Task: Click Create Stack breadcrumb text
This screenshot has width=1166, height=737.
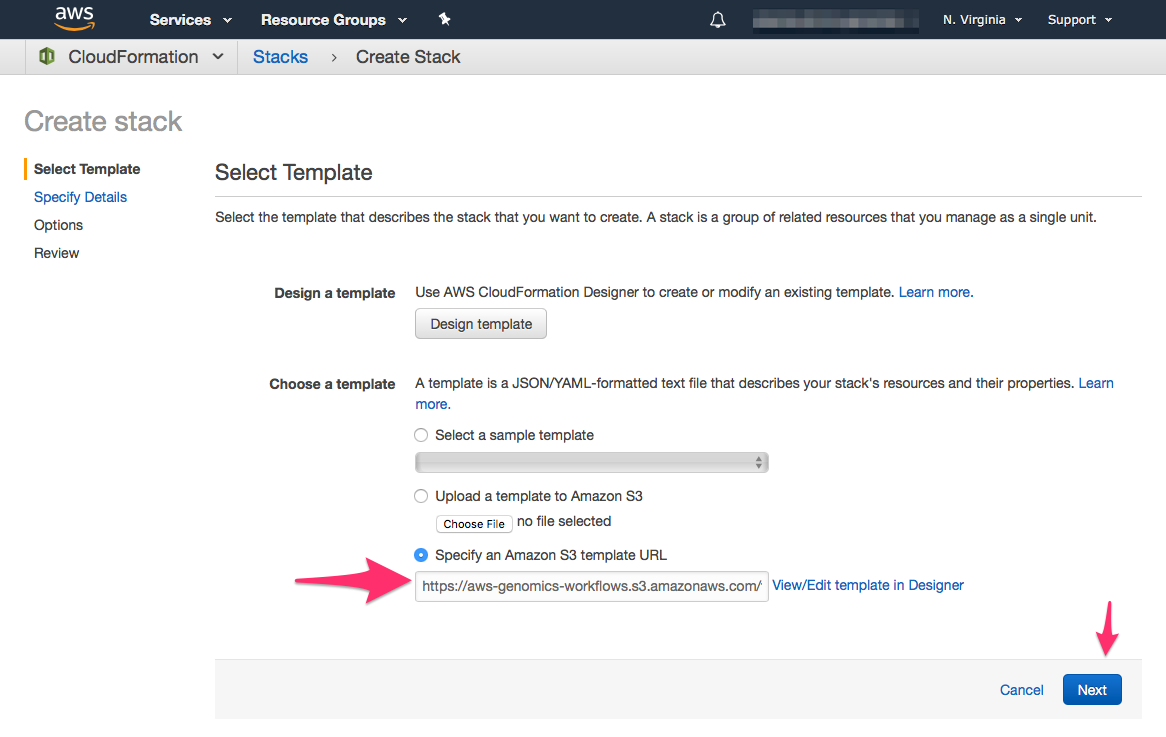Action: pyautogui.click(x=408, y=57)
